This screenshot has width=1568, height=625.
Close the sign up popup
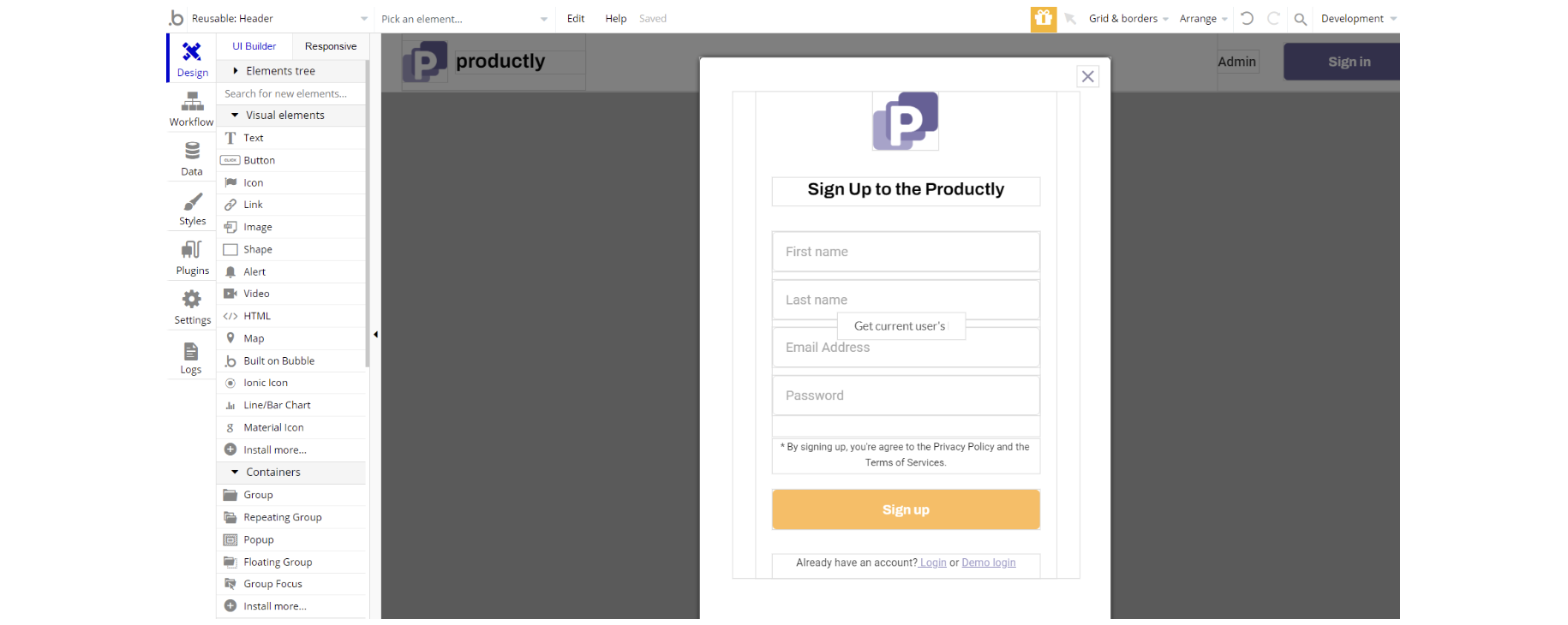tap(1087, 77)
